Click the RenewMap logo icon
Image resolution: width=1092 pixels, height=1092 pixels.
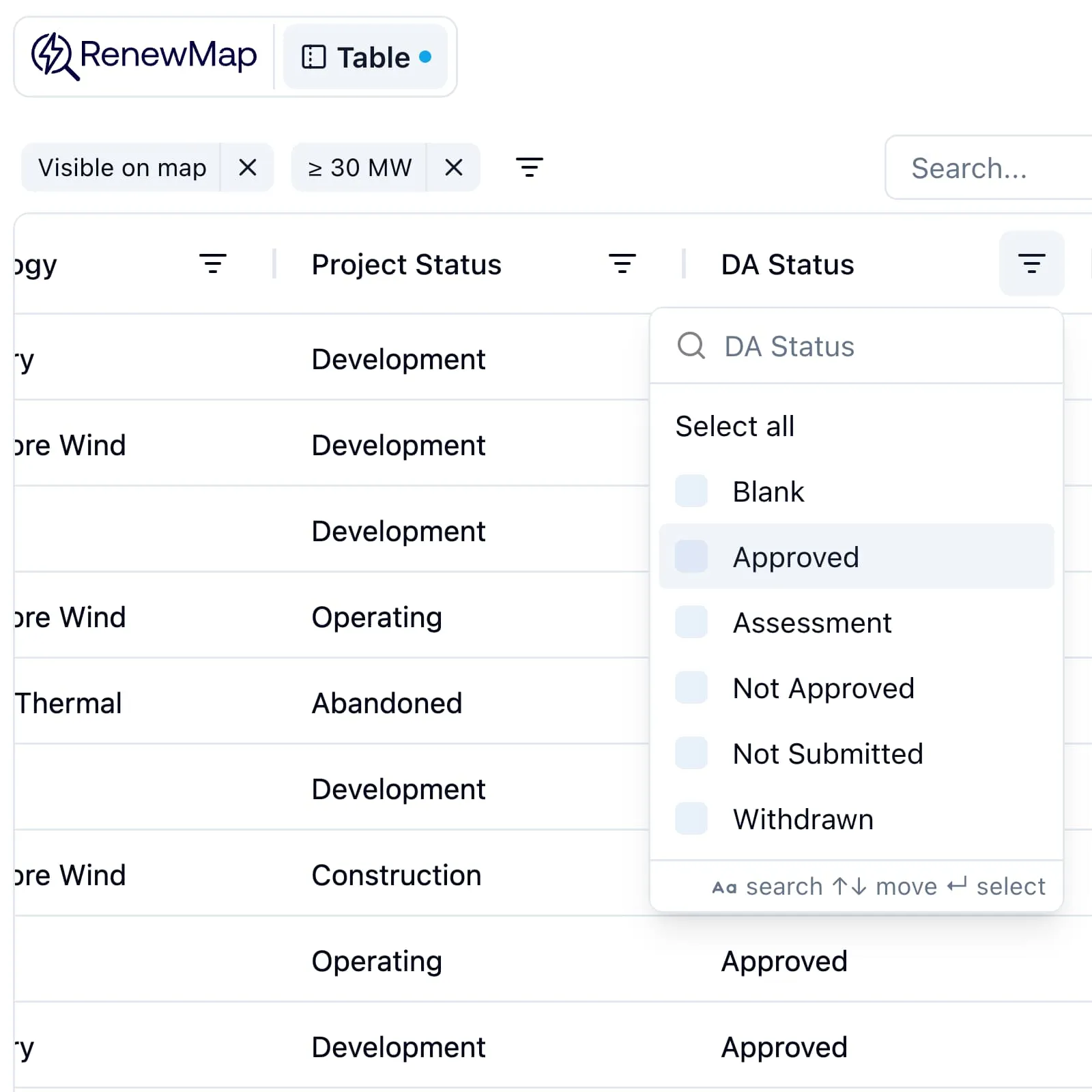[55, 56]
